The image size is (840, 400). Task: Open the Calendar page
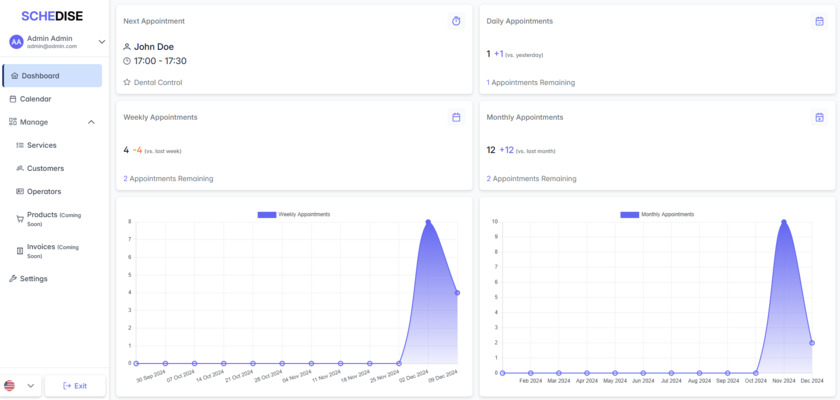tap(35, 99)
